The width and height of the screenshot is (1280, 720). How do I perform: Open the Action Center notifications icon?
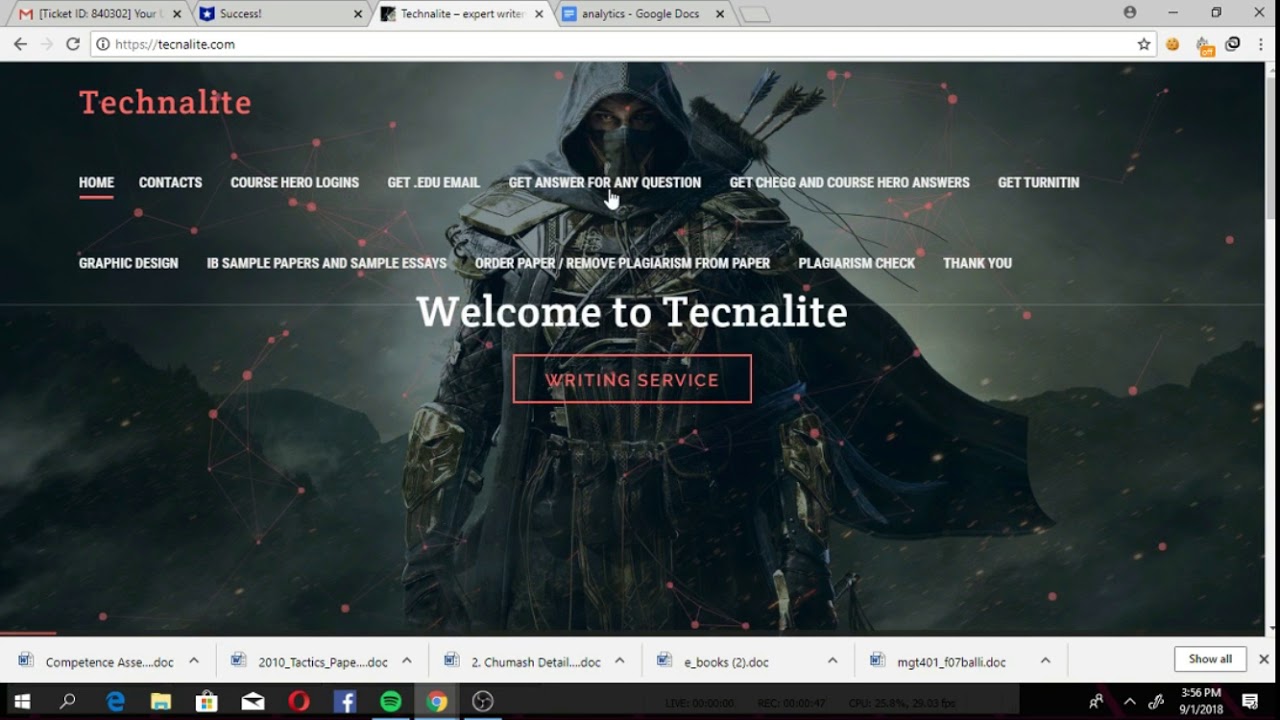pos(1250,701)
